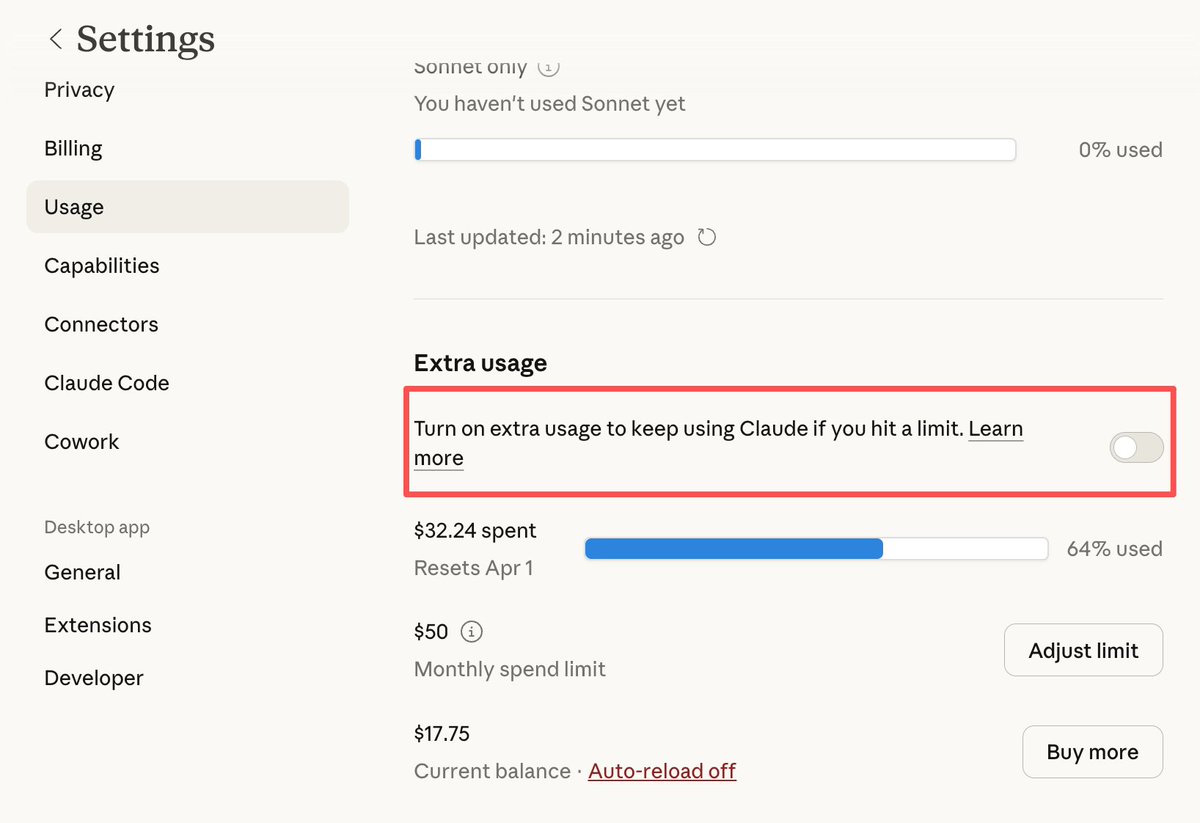
Task: Open the Cowork settings section
Action: pyautogui.click(x=82, y=442)
